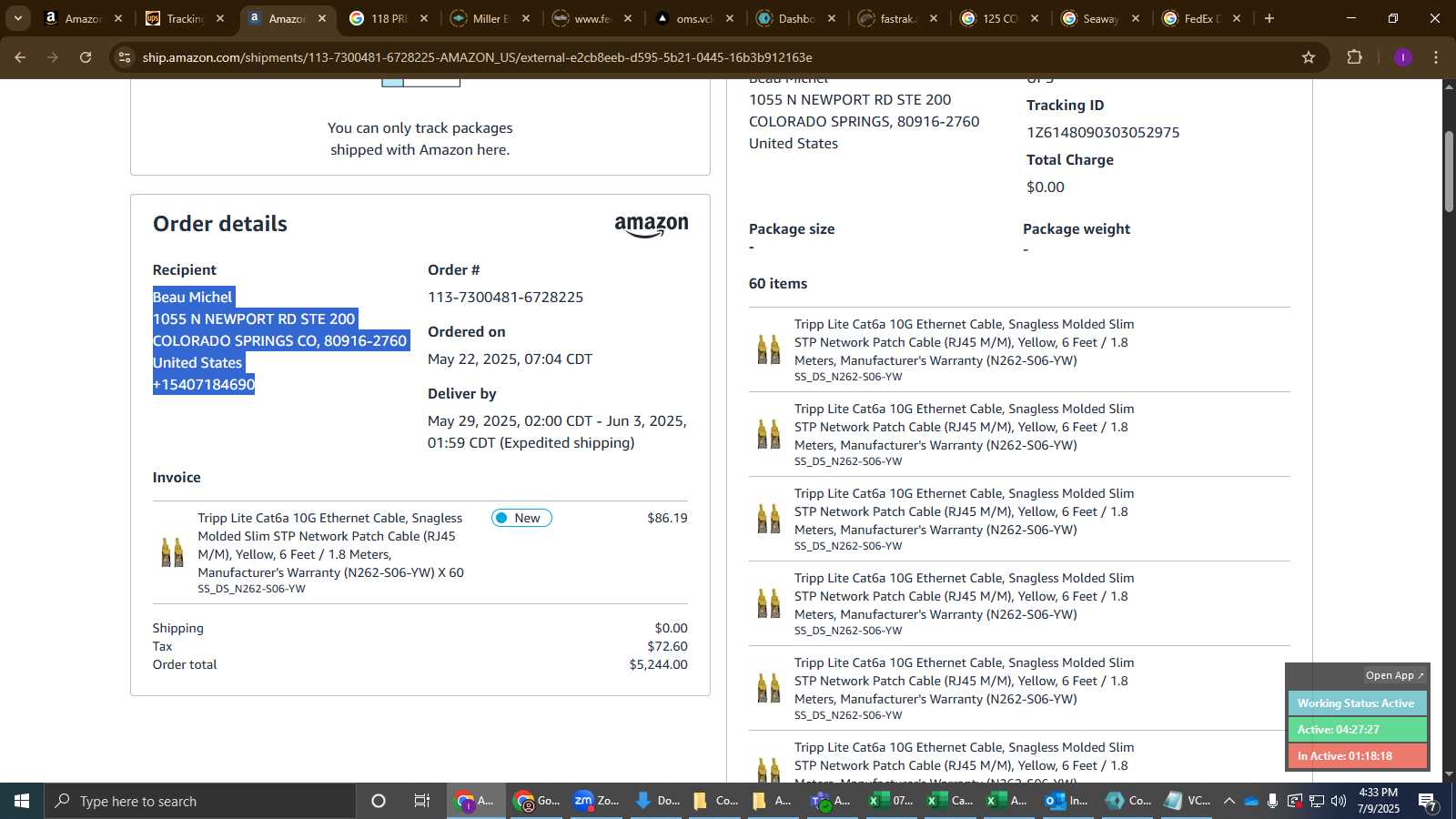
Task: Close the UPS Tracking tab
Action: tap(219, 18)
